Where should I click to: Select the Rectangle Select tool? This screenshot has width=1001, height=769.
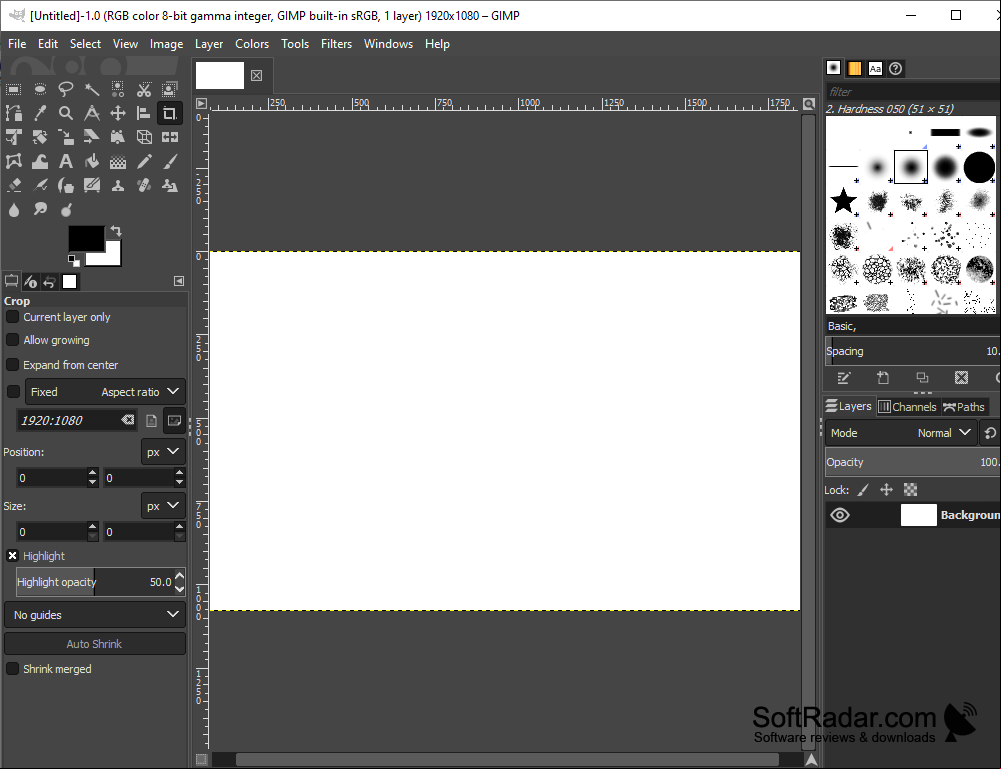(x=13, y=89)
